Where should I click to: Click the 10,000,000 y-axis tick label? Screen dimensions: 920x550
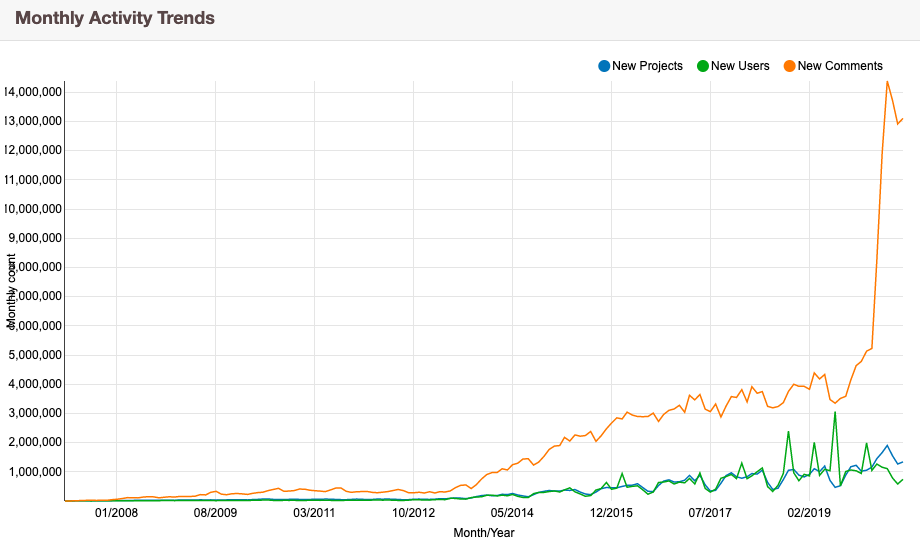33,209
